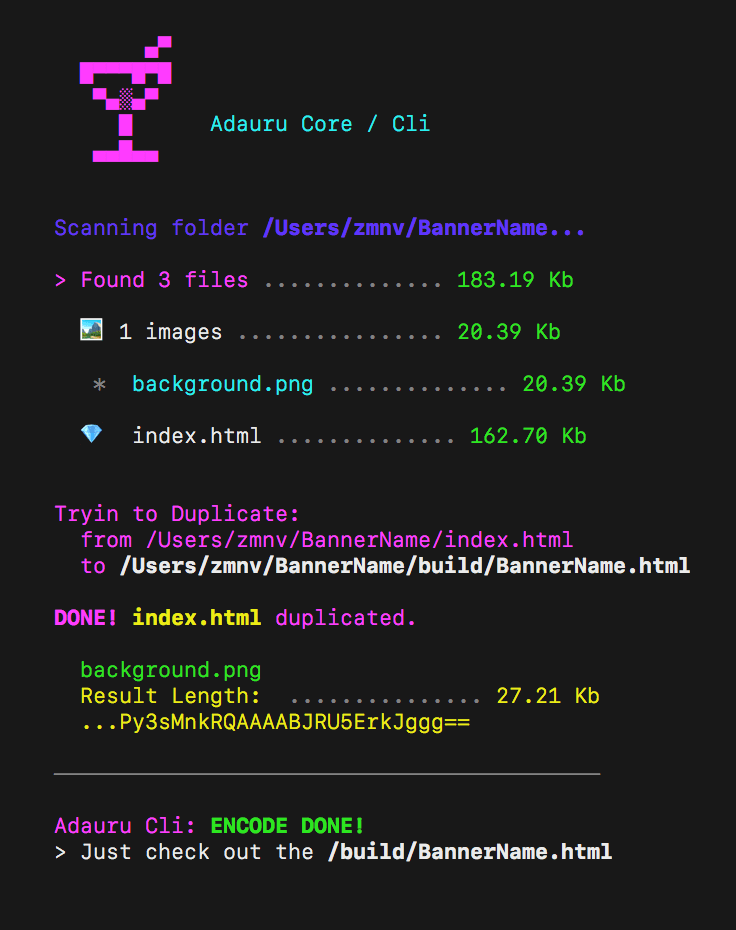Click the white 'index.html' file name

pos(196,436)
